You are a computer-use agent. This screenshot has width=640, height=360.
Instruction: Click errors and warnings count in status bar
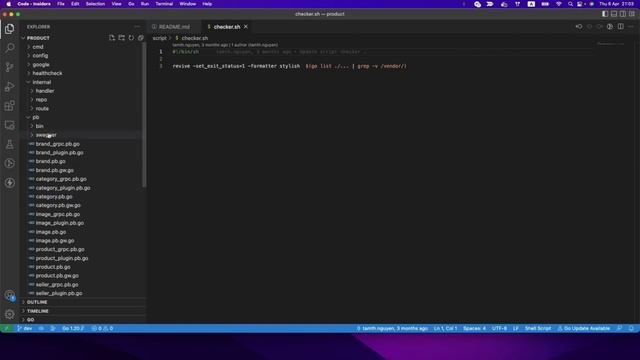pyautogui.click(x=102, y=328)
